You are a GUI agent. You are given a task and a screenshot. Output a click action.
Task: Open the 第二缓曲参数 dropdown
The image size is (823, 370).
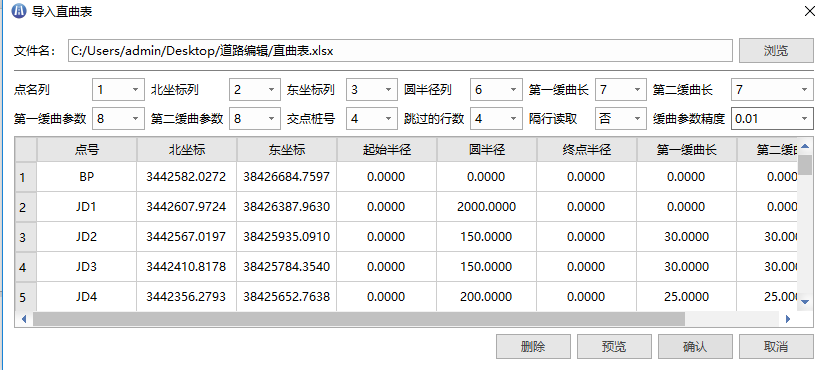255,119
